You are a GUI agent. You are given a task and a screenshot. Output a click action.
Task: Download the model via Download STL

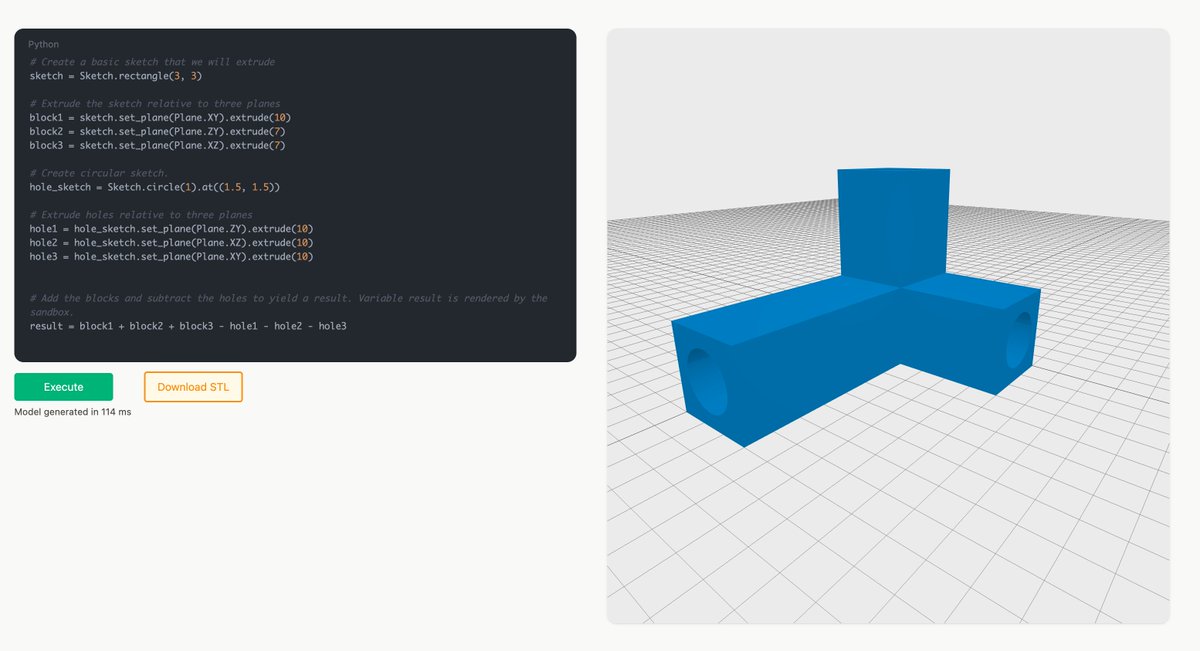point(193,387)
